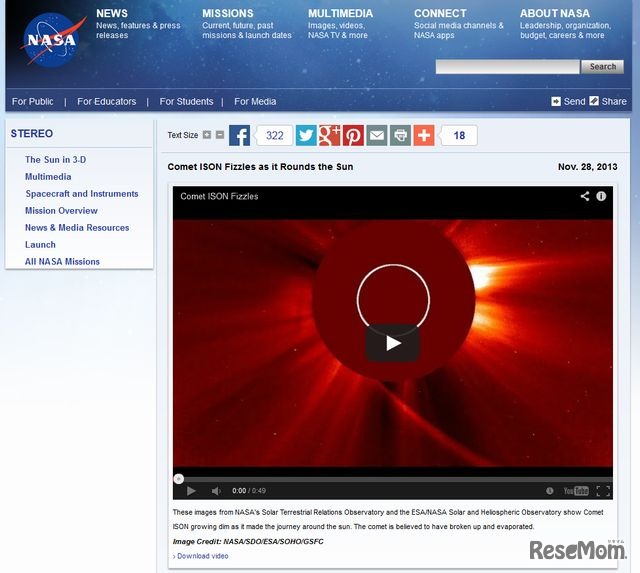
Task: Open the MULTIMEDIA navigation menu
Action: click(x=340, y=14)
